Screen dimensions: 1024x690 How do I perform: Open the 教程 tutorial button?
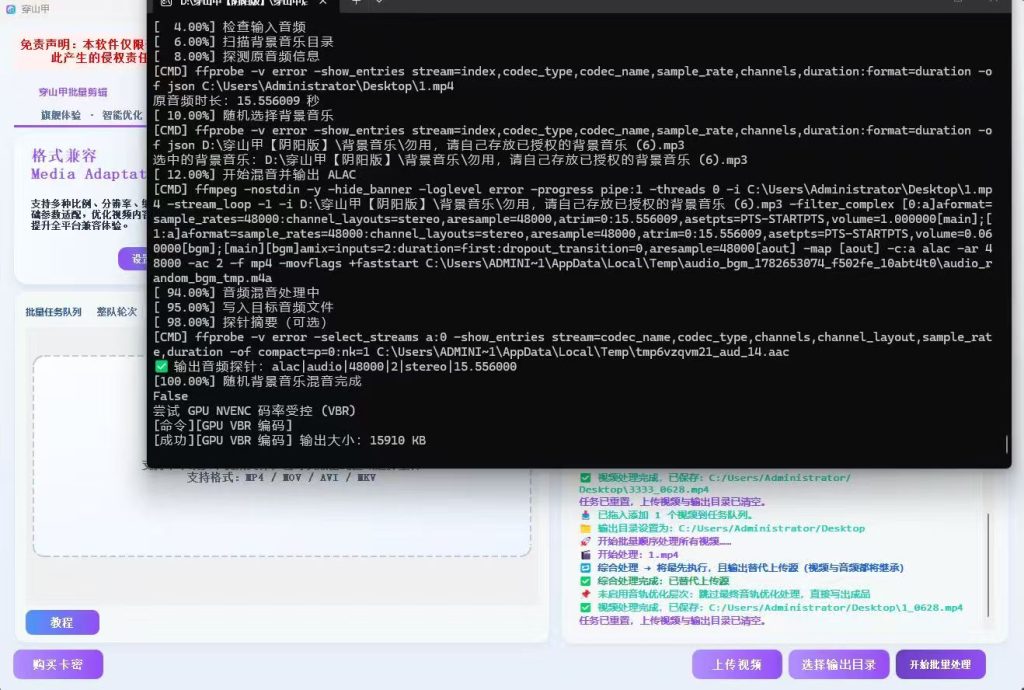pos(62,623)
